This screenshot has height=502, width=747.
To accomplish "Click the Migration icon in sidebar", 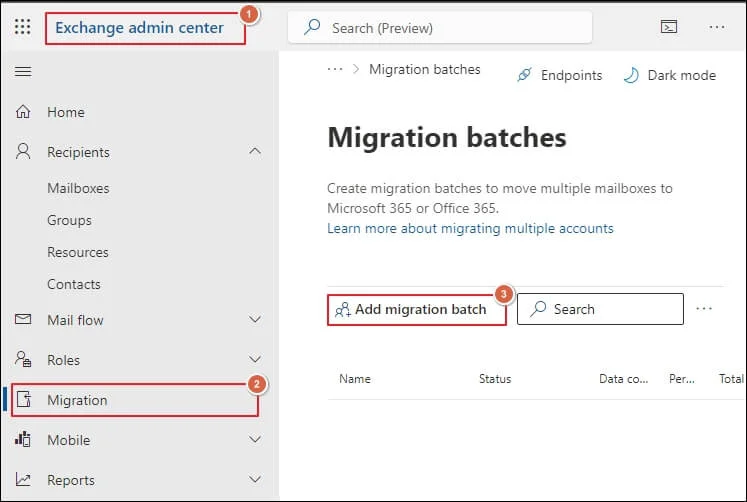I will 24,399.
